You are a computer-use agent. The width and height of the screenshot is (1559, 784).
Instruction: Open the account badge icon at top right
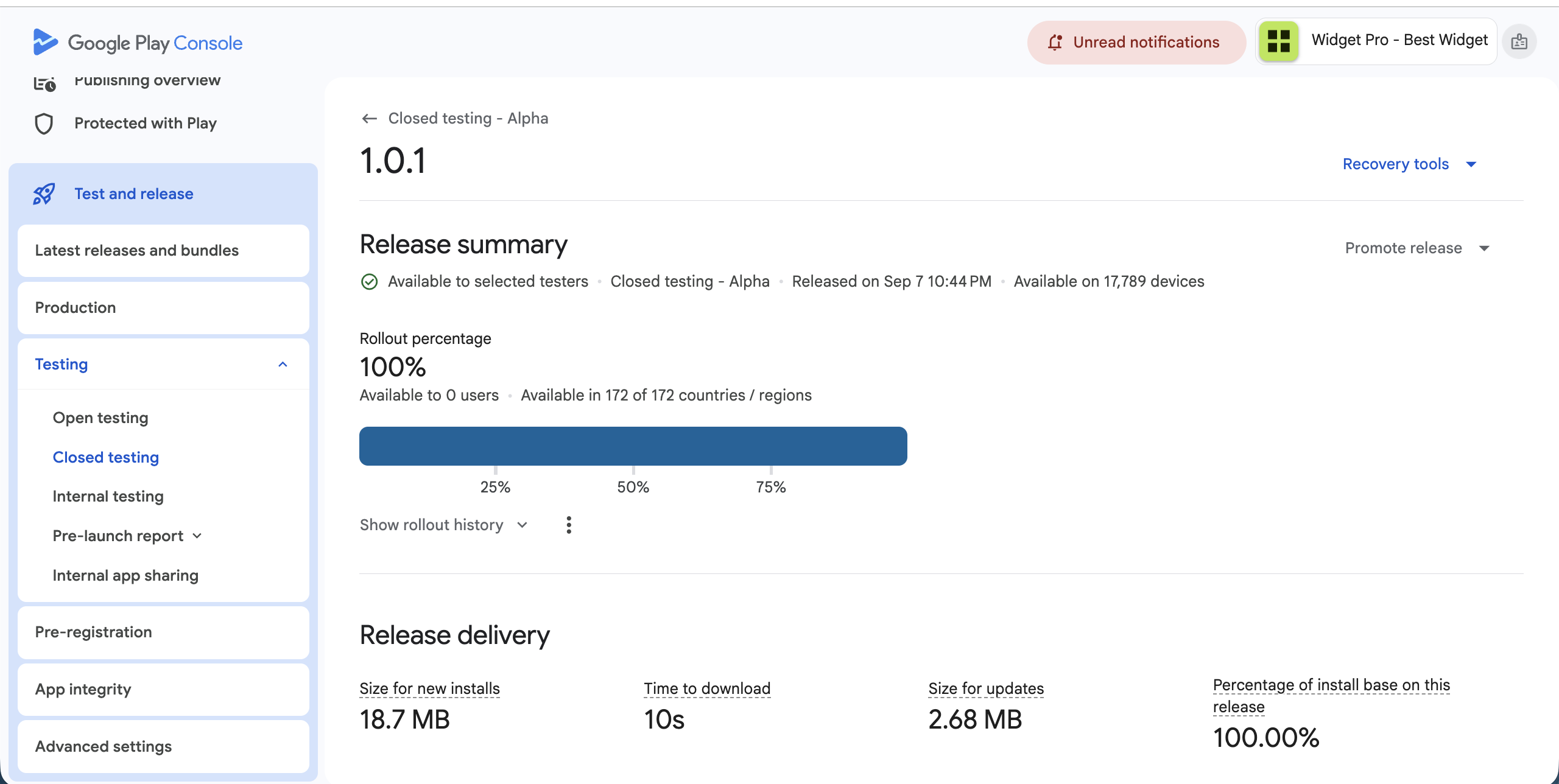[1519, 42]
